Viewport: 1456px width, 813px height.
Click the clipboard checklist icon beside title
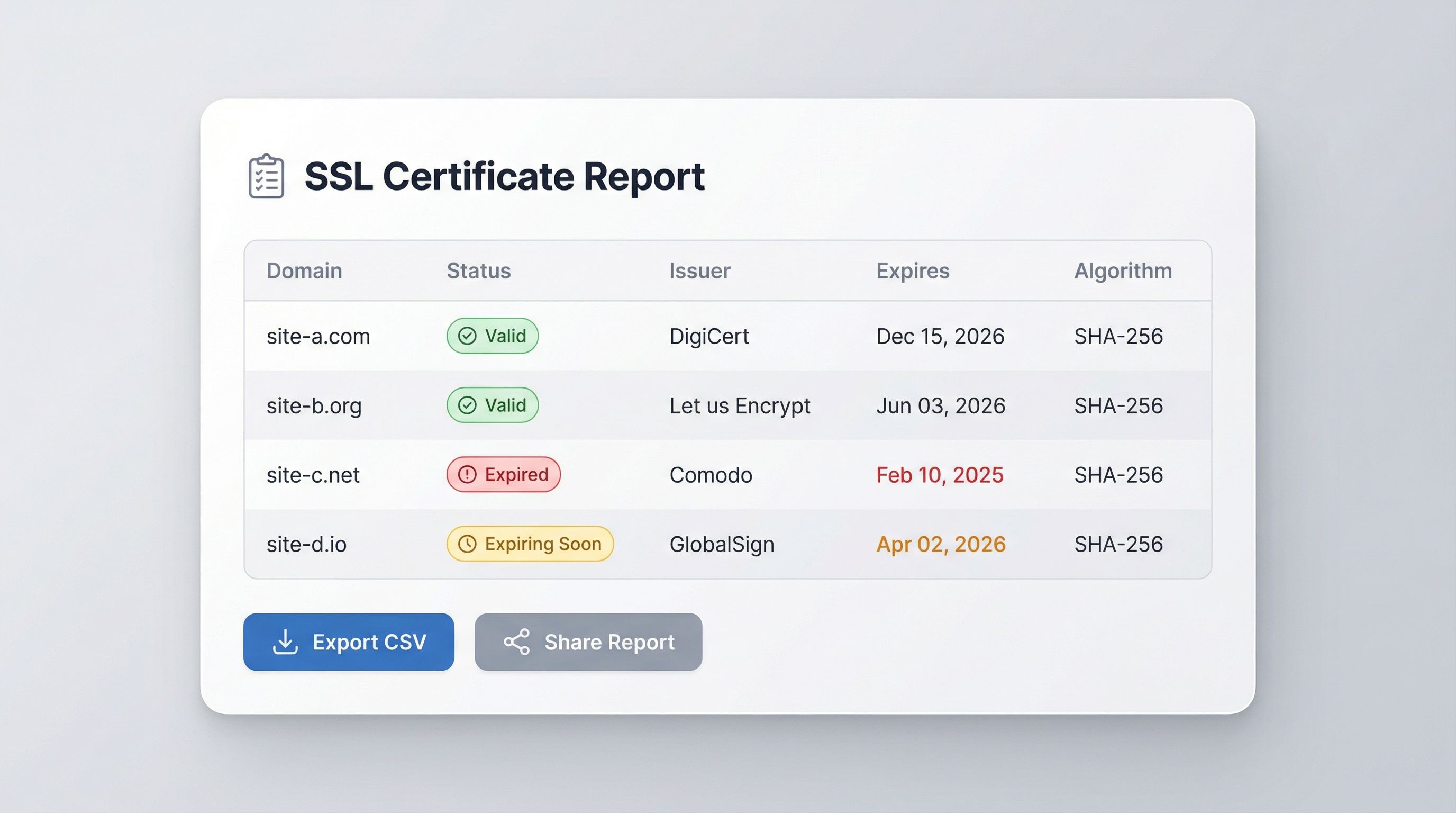click(266, 176)
